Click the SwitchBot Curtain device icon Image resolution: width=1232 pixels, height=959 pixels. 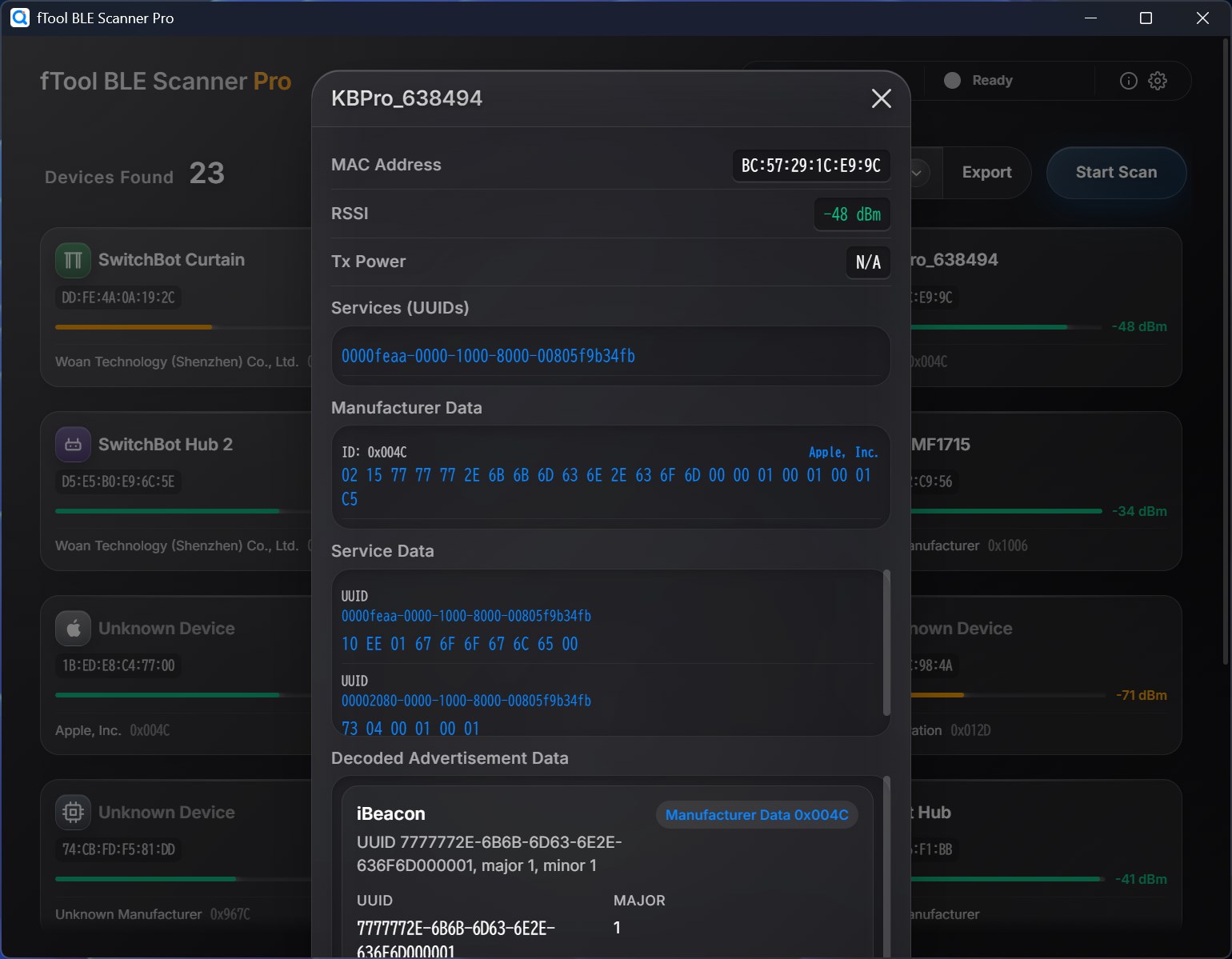(x=73, y=259)
